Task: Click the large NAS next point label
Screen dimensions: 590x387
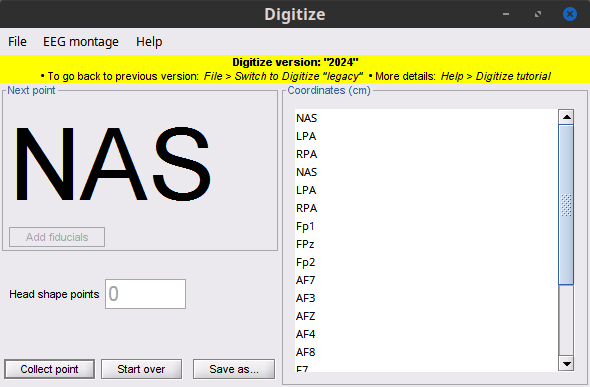Action: pyautogui.click(x=113, y=164)
